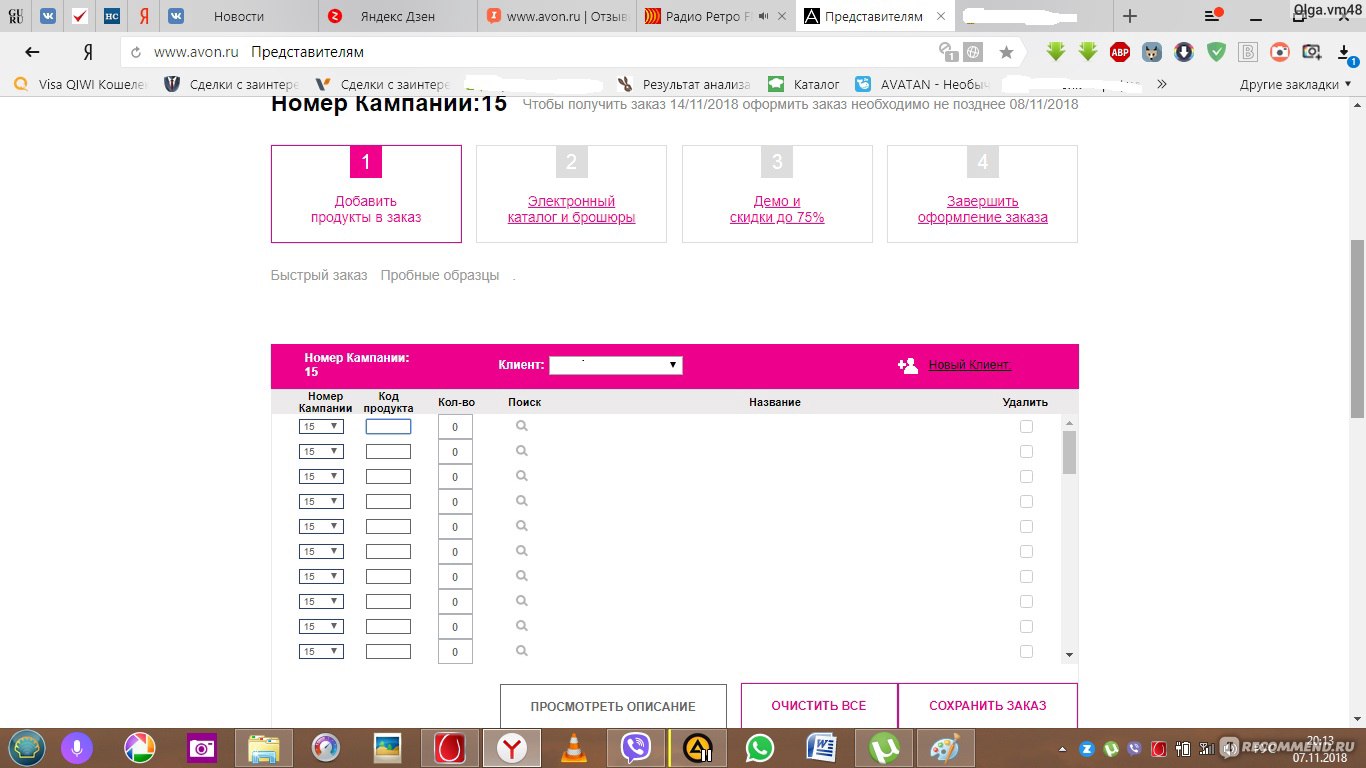
Task: Select step 1 Добавить продукты в заказ
Action: coord(366,194)
